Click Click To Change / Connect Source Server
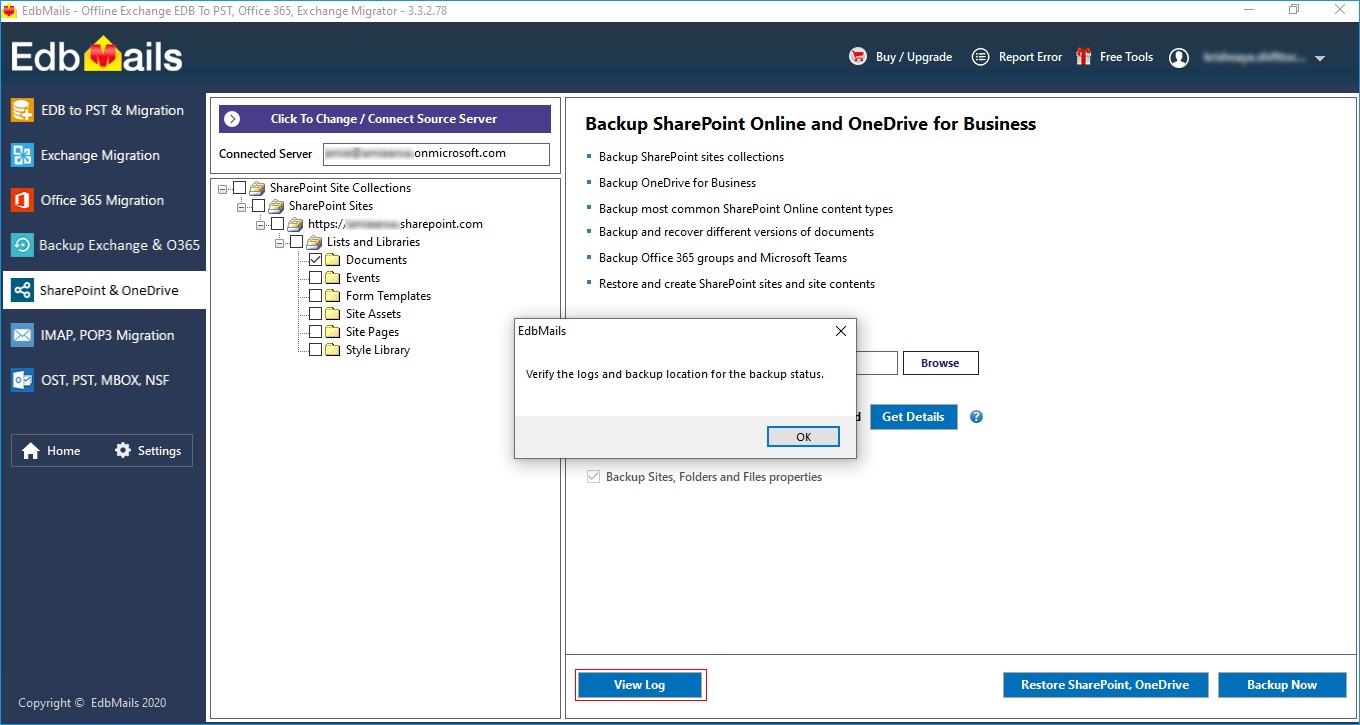The width and height of the screenshot is (1360, 725). 385,119
